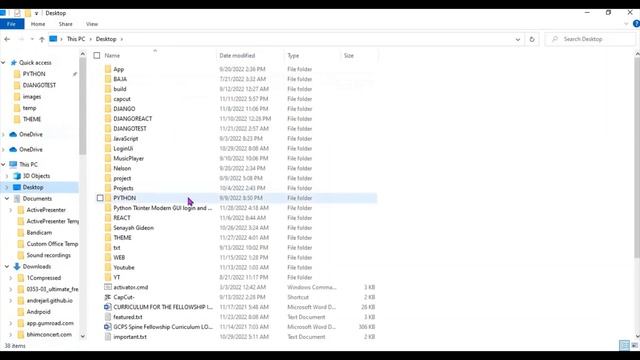Select the LoginUi folder name

click(123, 149)
